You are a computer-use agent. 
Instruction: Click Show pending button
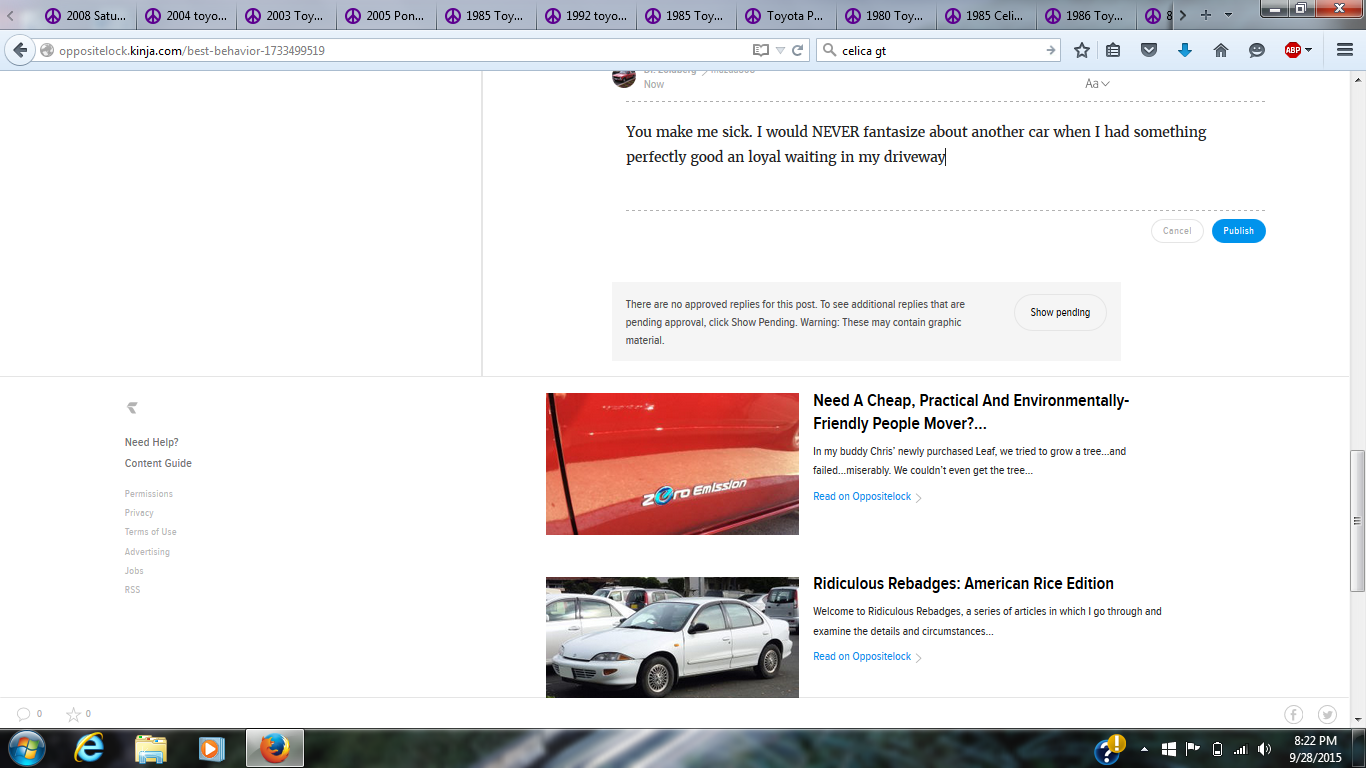pyautogui.click(x=1060, y=312)
